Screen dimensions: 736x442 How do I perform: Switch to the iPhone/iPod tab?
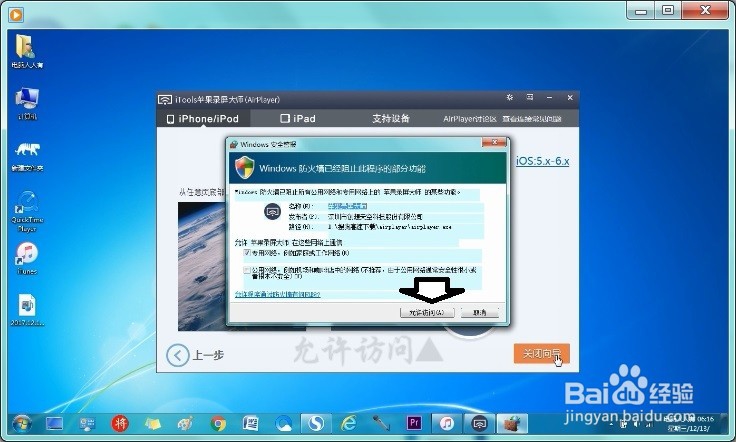point(203,119)
